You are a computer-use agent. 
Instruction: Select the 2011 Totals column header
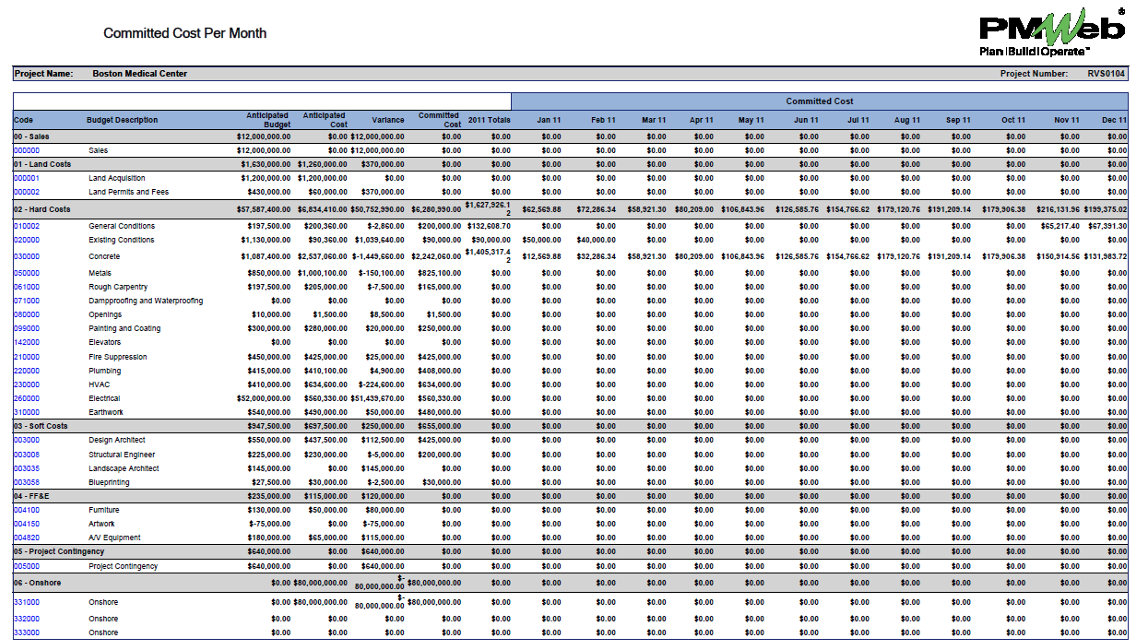(489, 120)
